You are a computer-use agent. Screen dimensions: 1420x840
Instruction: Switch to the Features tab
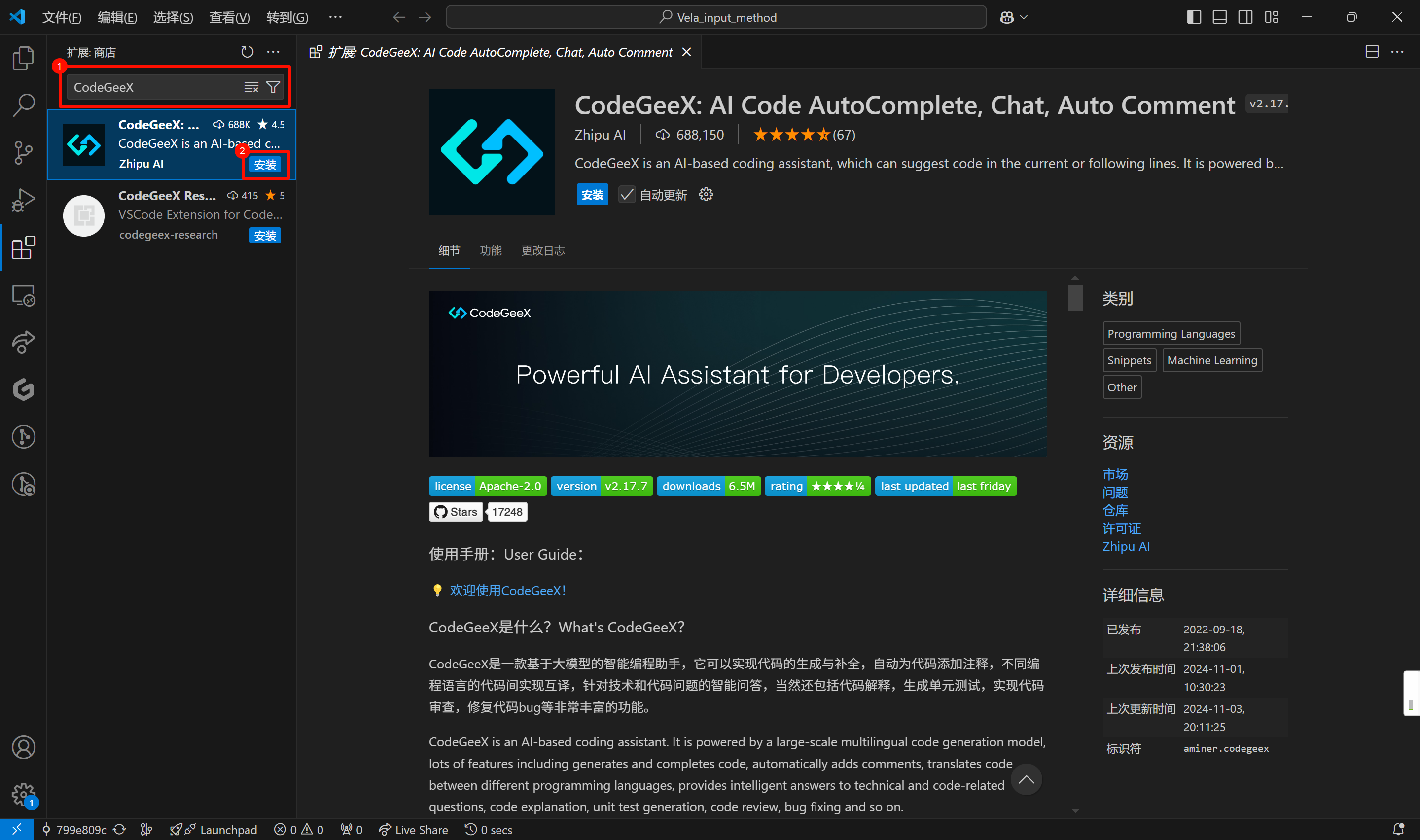491,250
